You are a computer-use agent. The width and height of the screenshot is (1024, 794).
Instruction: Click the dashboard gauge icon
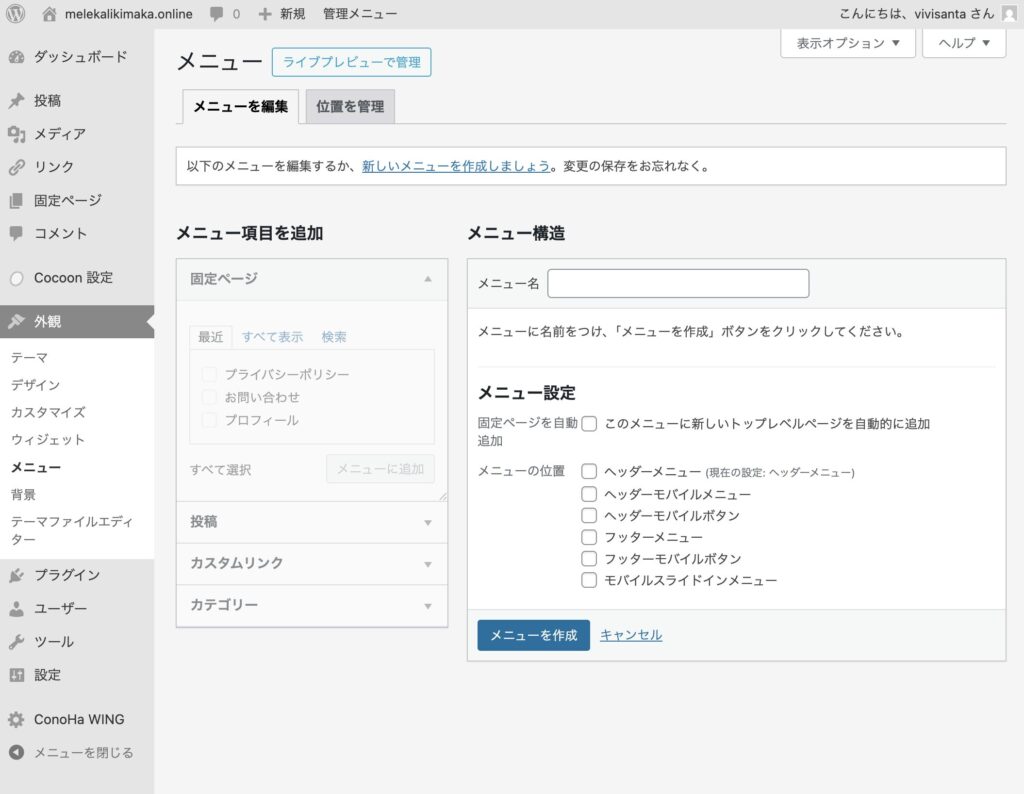[16, 57]
